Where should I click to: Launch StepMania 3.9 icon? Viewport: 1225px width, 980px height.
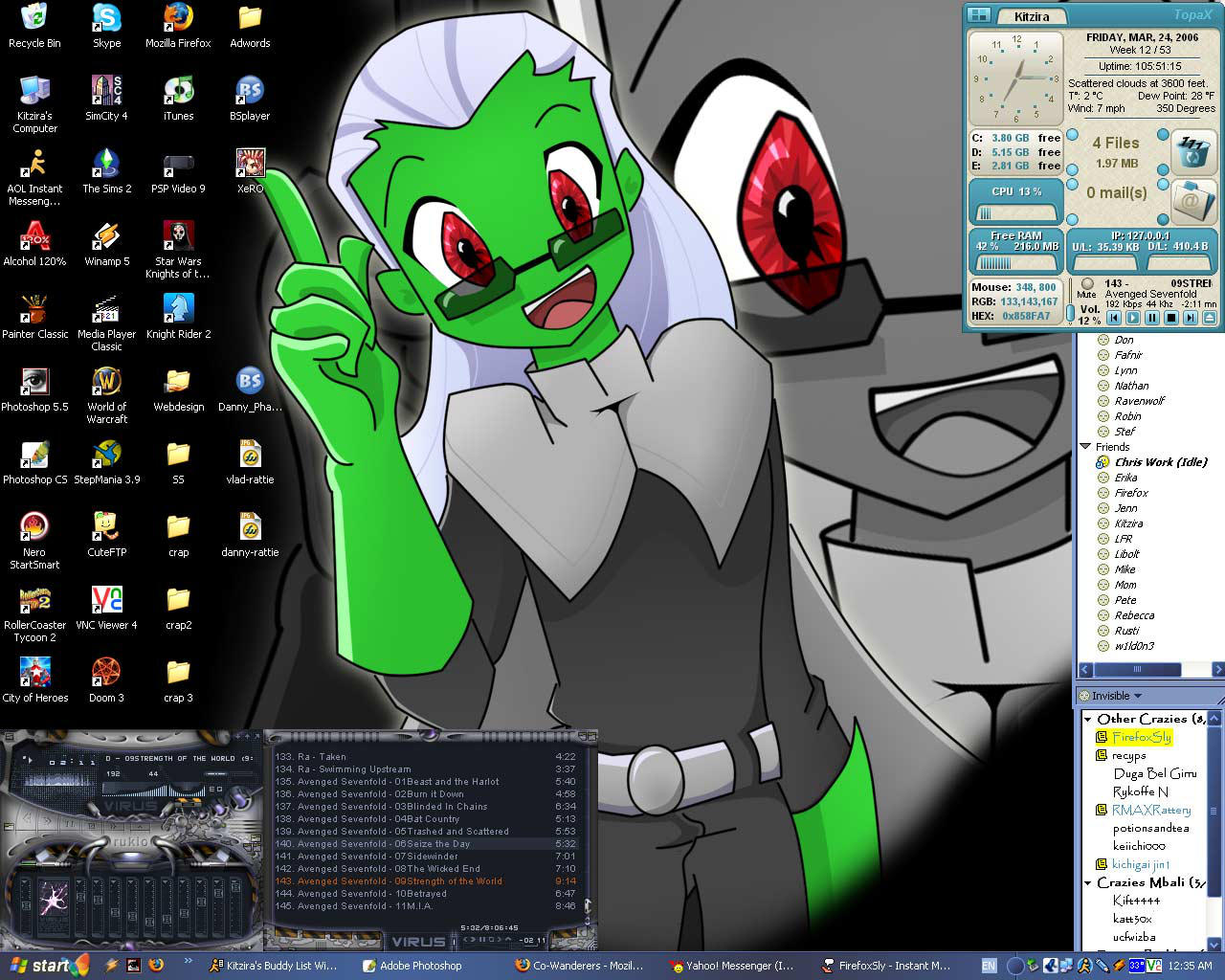[106, 462]
